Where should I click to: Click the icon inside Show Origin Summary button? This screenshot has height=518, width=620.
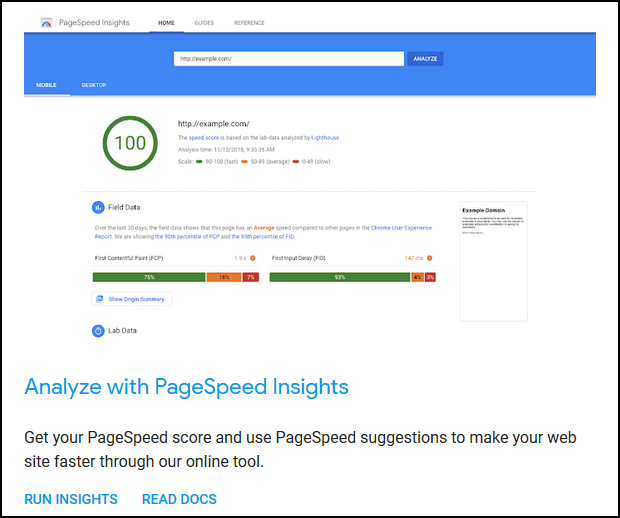click(x=100, y=299)
